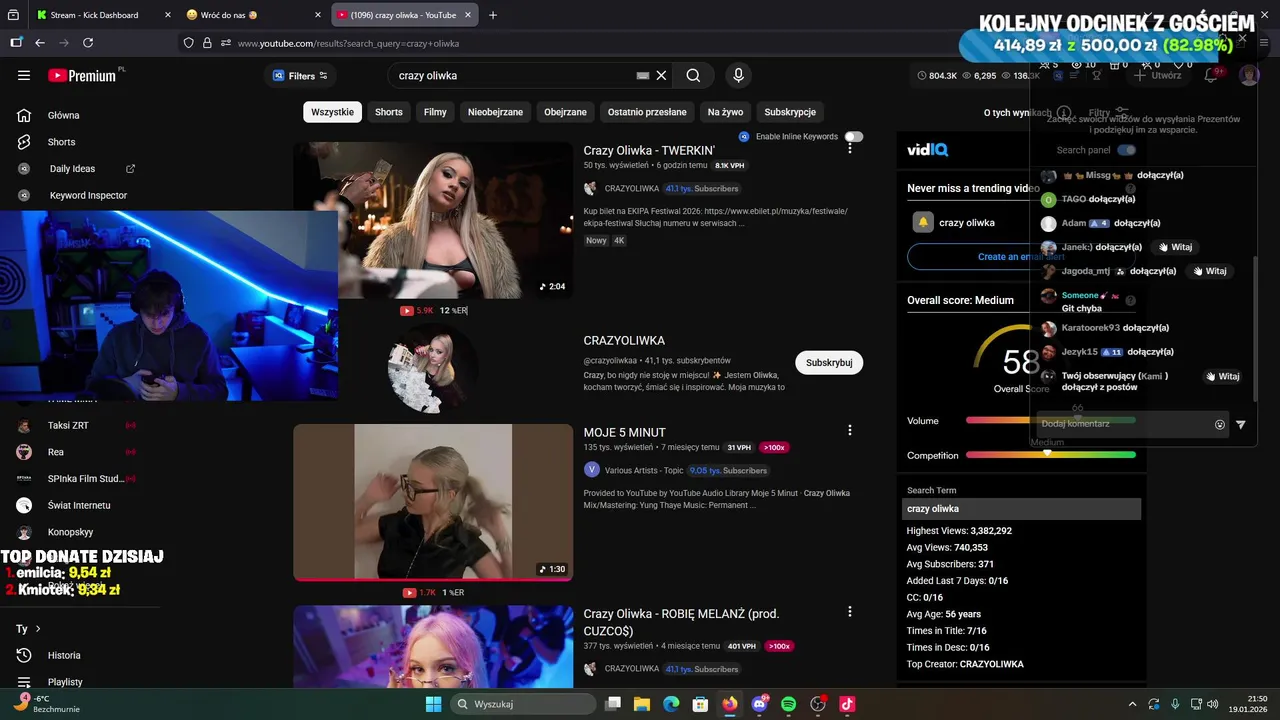Viewport: 1280px width, 720px height.
Task: Open Shorts from the left sidebar
Action: coord(61,142)
